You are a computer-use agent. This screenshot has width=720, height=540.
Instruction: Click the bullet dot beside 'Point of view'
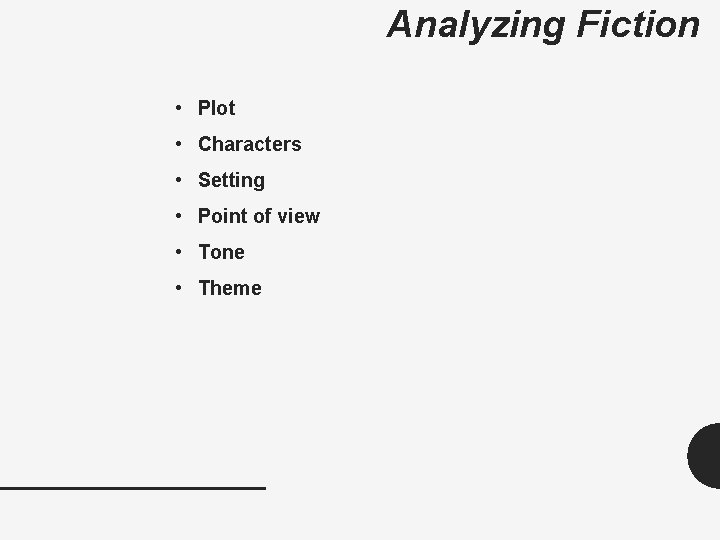point(179,216)
